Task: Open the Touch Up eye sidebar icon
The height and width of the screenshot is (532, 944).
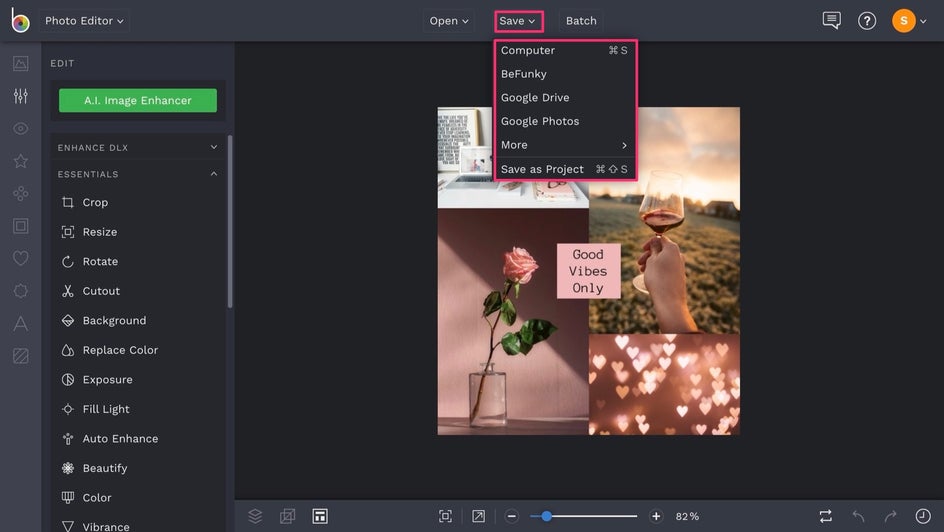Action: (20, 128)
